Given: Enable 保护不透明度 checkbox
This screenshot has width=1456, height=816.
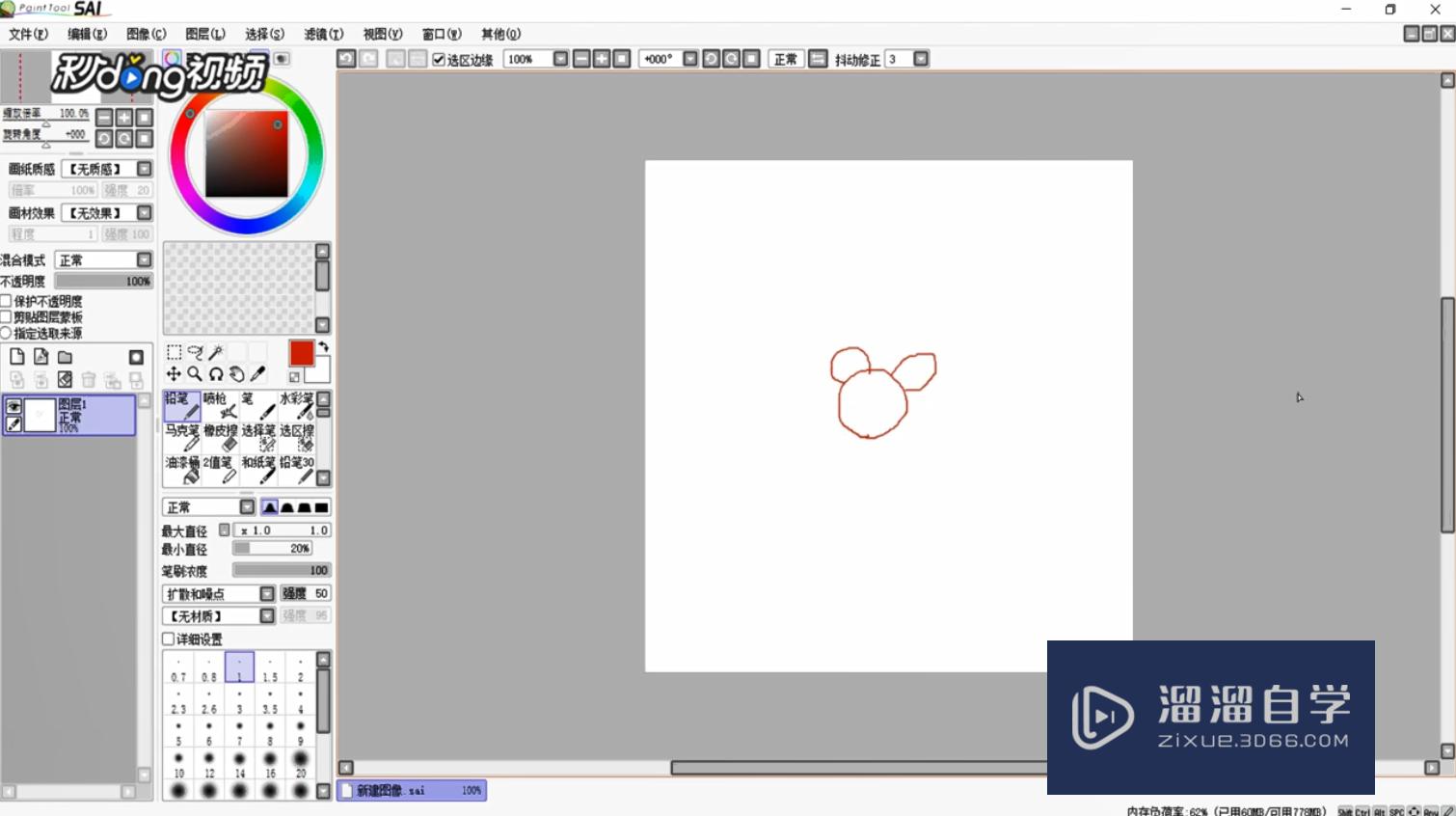Looking at the screenshot, I should click(6, 301).
